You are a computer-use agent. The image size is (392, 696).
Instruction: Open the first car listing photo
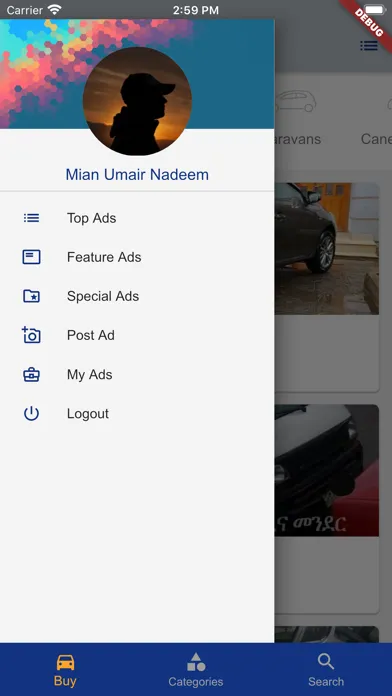pyautogui.click(x=327, y=249)
